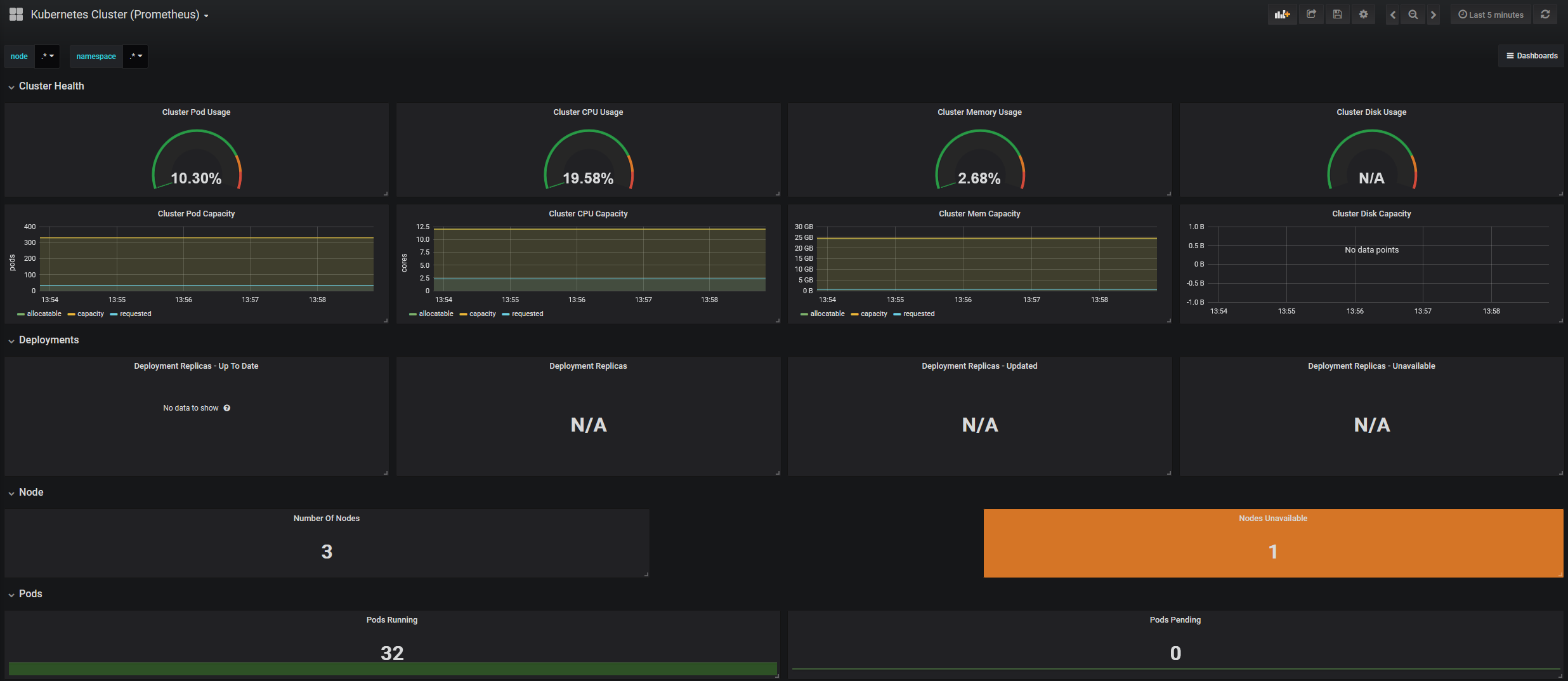Open the Cluster CPU Usage panel title
This screenshot has height=681, width=1568.
pos(588,112)
